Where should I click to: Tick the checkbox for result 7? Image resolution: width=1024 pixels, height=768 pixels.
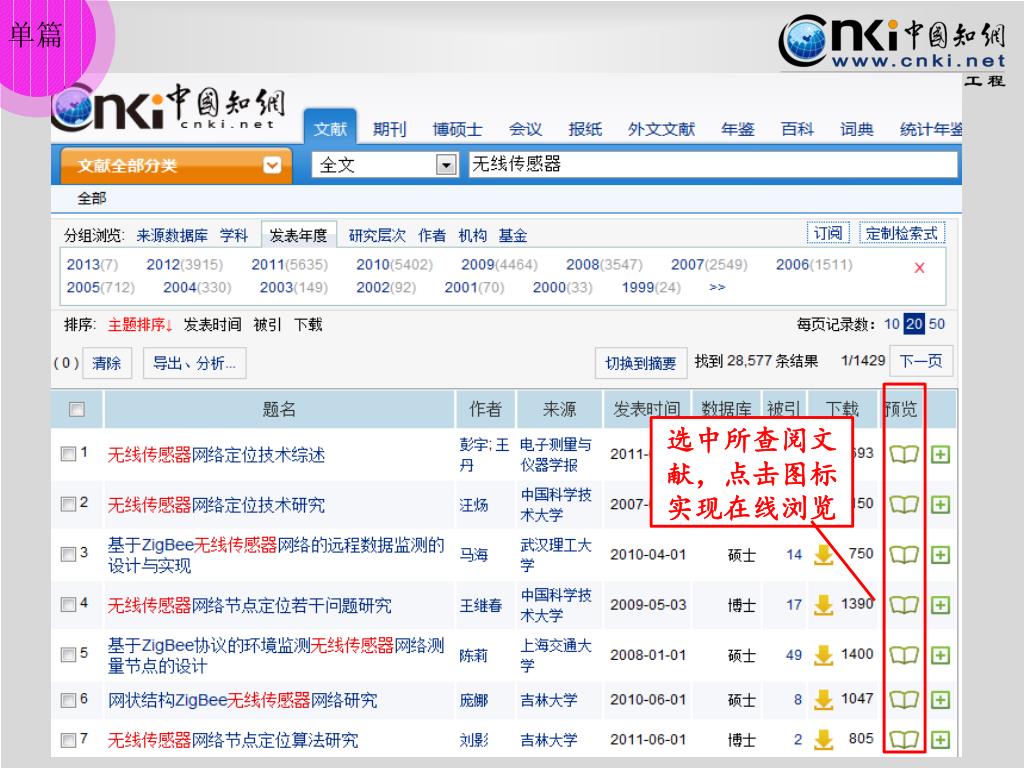point(68,740)
